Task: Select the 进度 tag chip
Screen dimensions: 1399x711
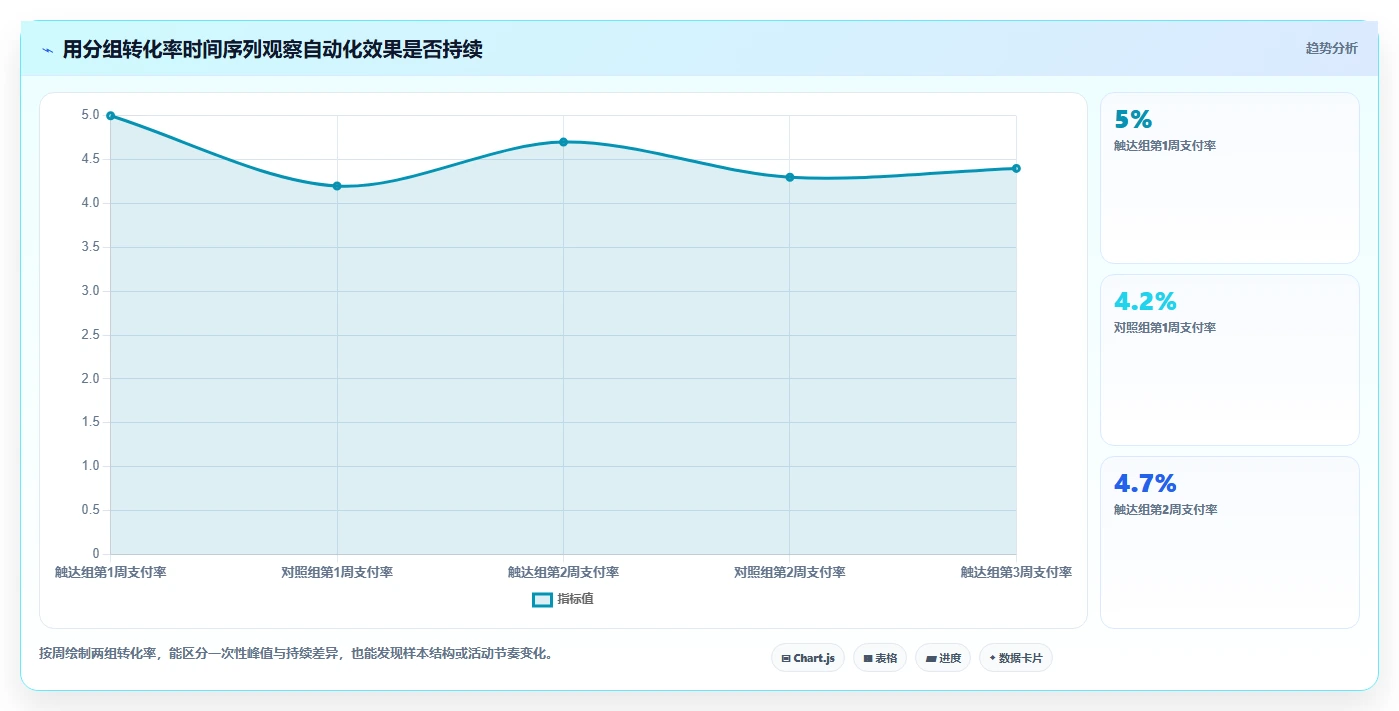Action: pyautogui.click(x=943, y=658)
